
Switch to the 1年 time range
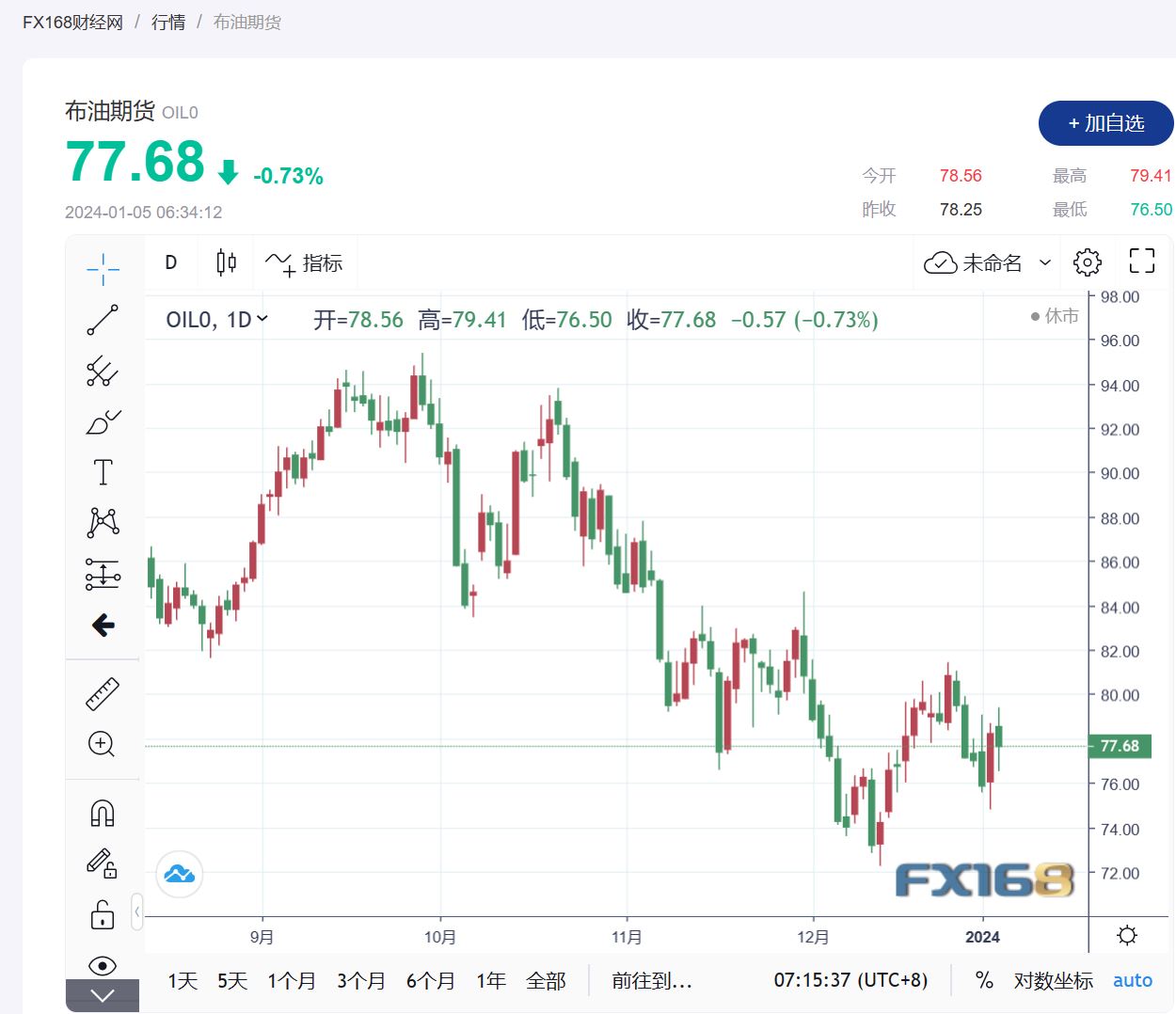(x=491, y=981)
